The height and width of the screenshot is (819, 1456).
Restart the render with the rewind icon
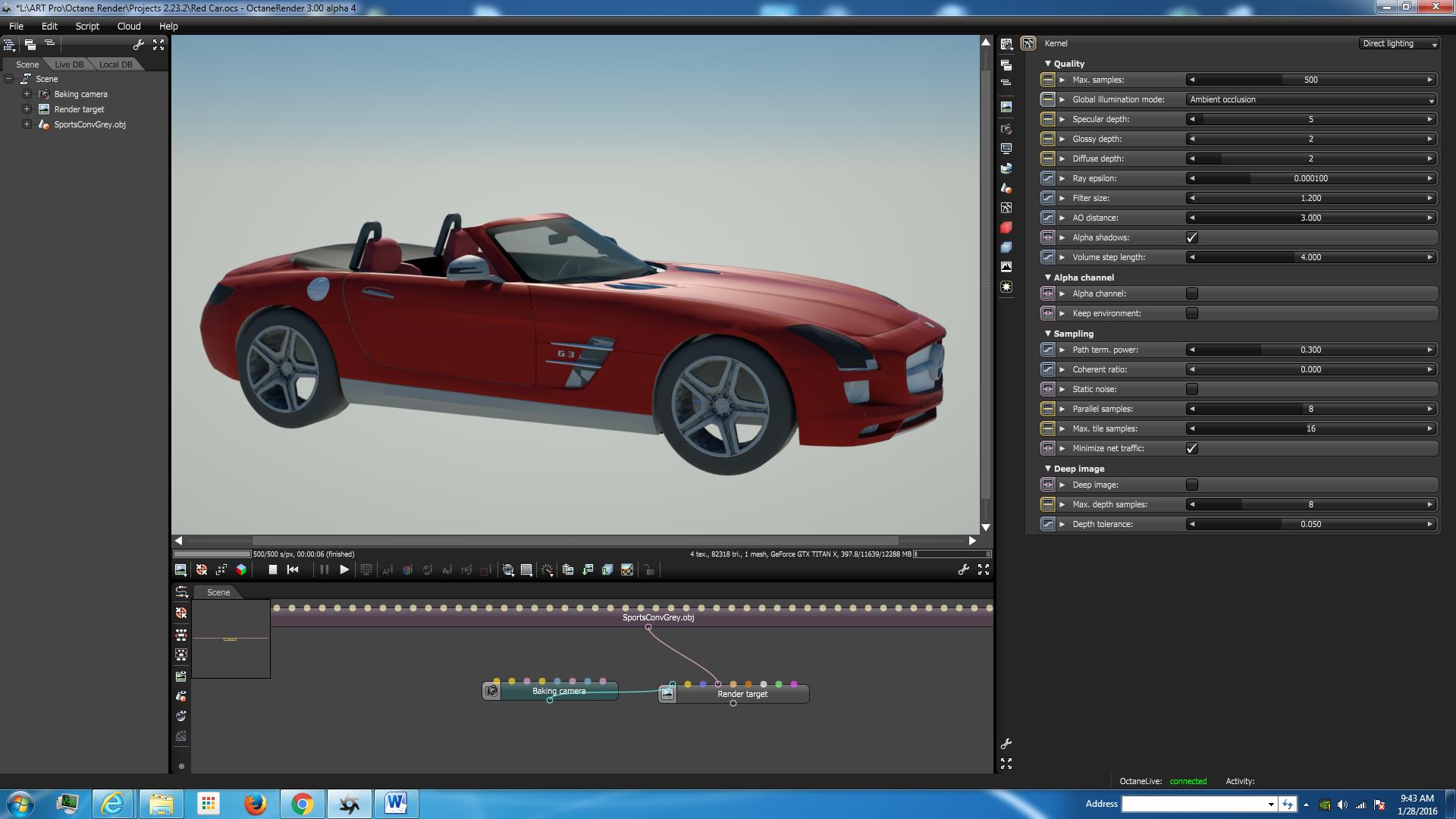293,570
